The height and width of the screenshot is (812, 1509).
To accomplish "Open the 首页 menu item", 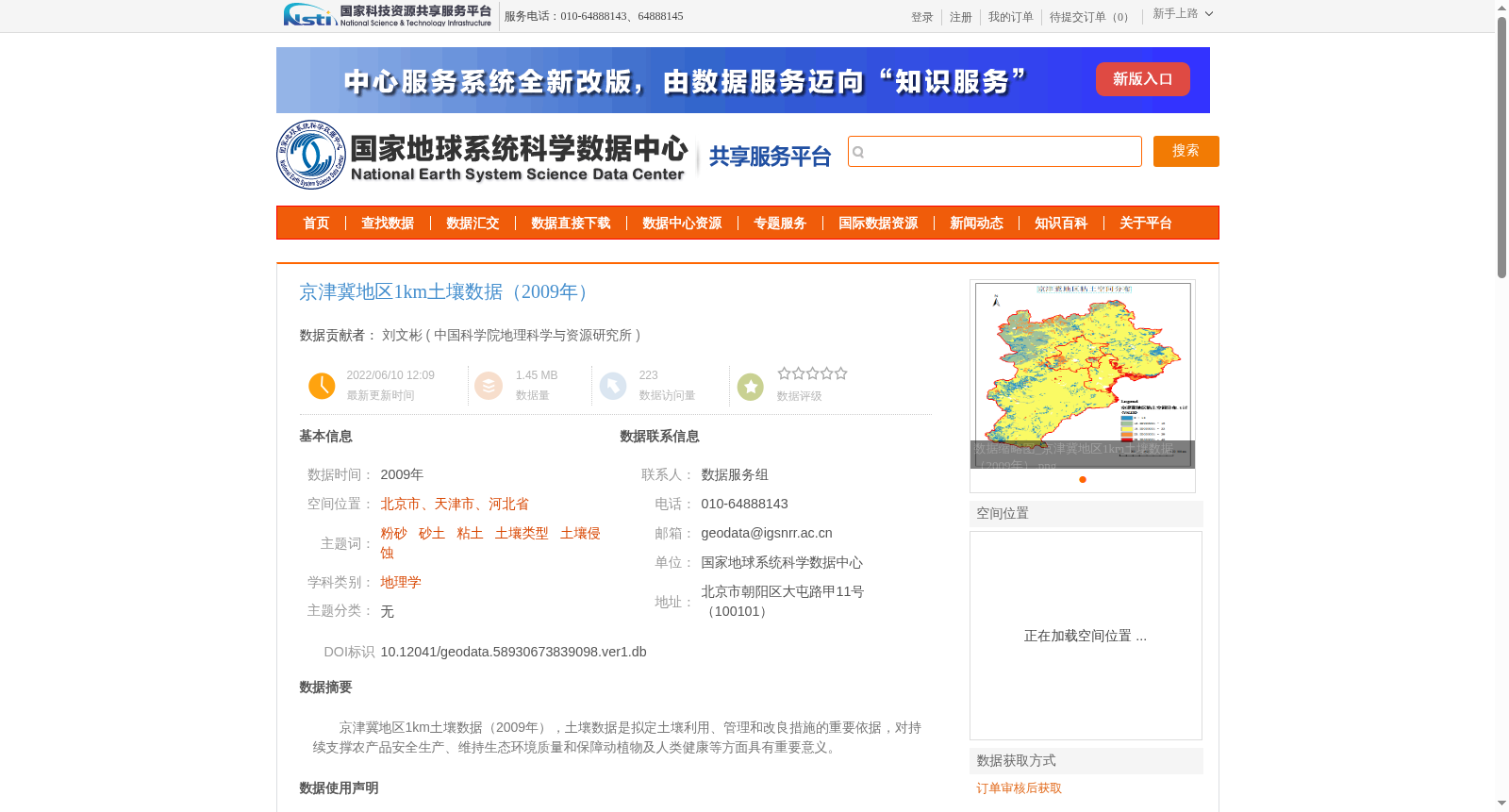I will coord(316,224).
